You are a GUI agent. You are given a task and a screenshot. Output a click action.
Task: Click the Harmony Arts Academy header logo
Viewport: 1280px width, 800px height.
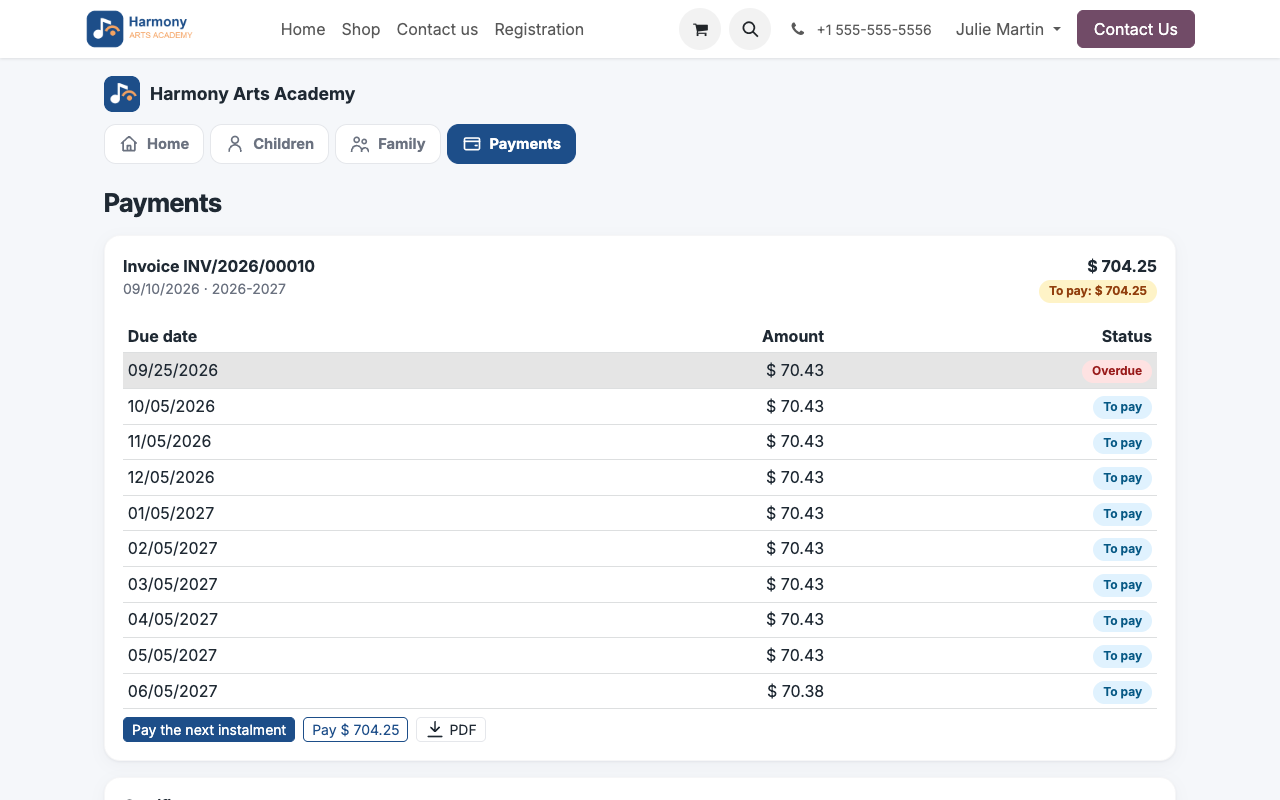[x=140, y=29]
